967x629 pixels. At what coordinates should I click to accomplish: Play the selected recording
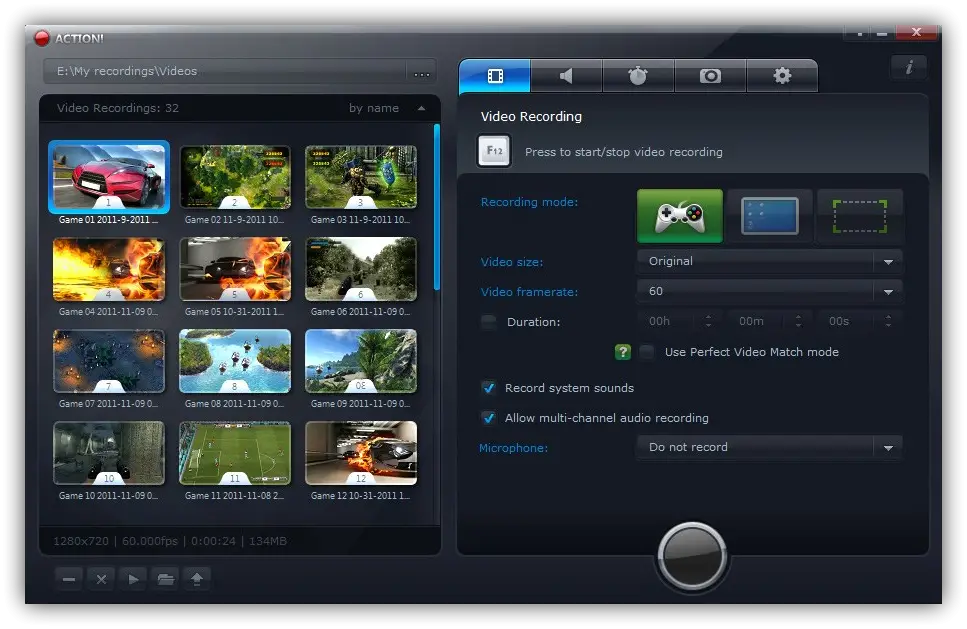pos(133,579)
